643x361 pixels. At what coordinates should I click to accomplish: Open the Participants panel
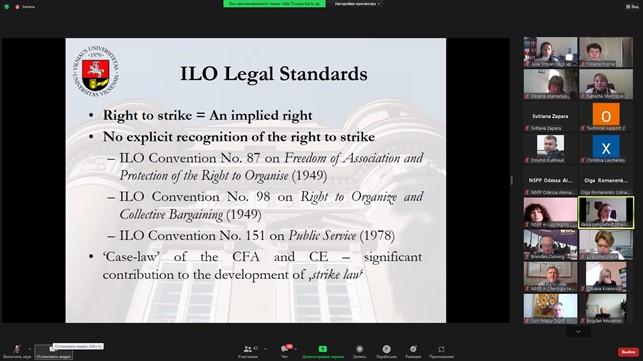[248, 351]
